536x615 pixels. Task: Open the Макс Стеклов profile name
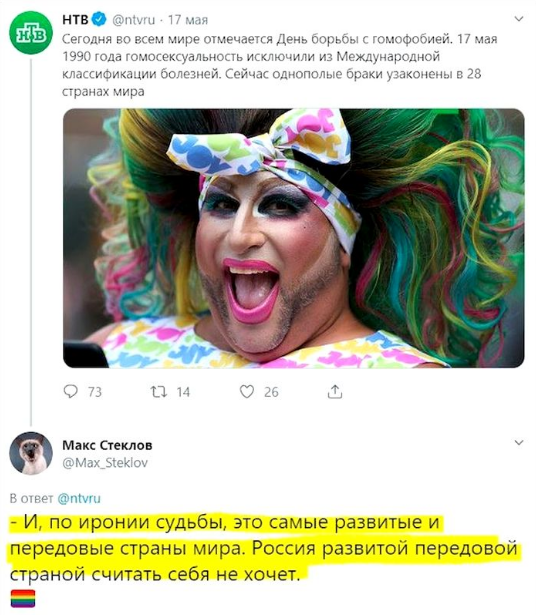(107, 445)
